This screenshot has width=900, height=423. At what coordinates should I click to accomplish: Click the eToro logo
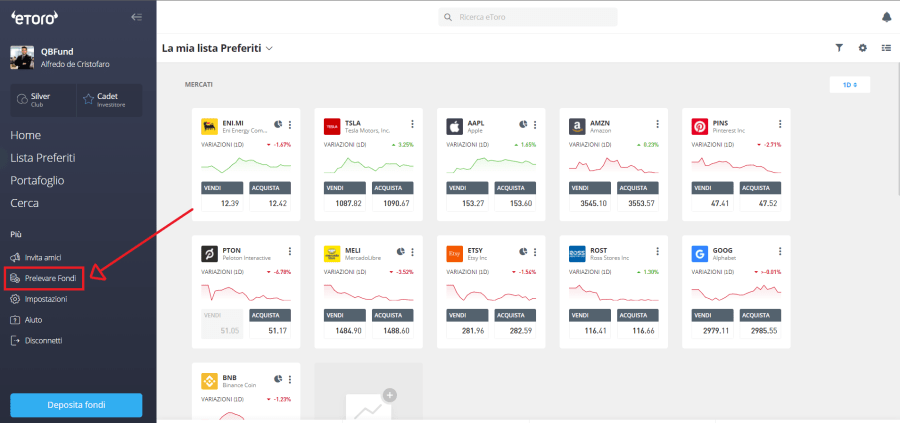pos(34,18)
